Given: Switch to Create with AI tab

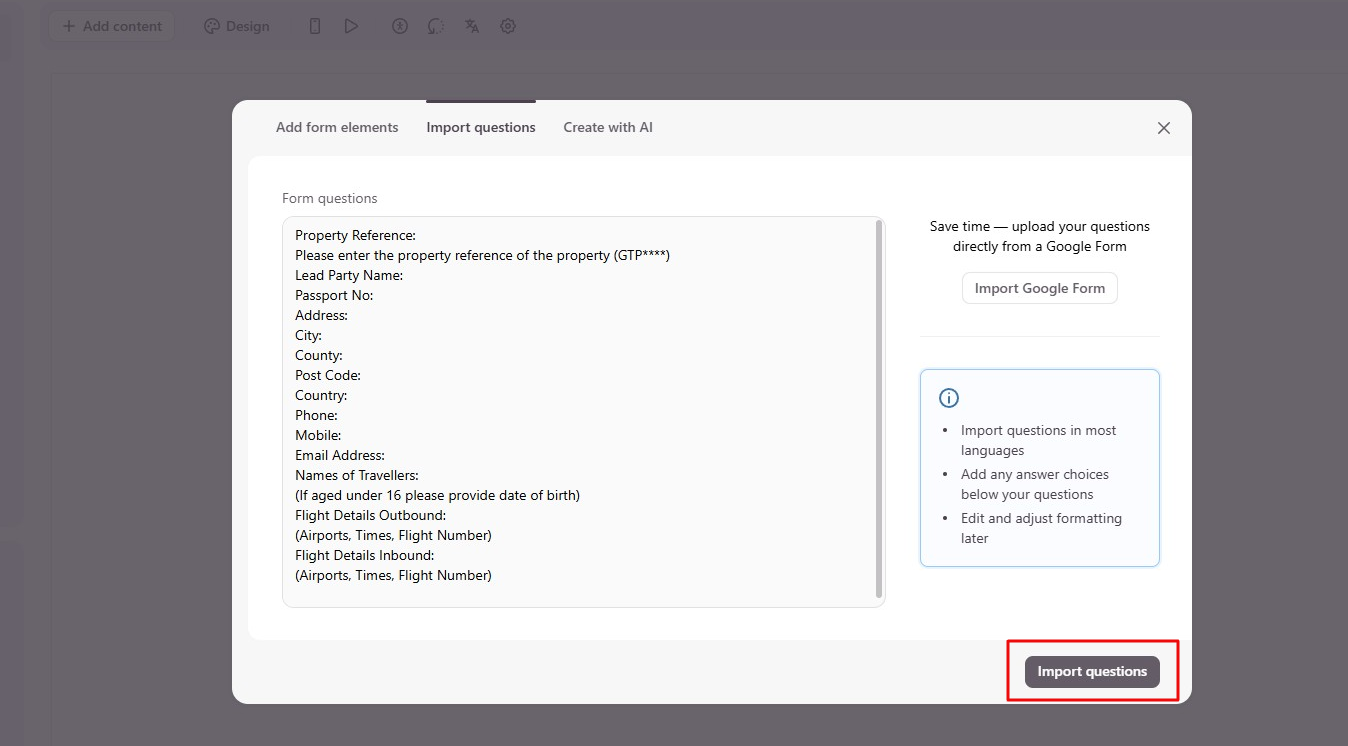Looking at the screenshot, I should pyautogui.click(x=608, y=127).
